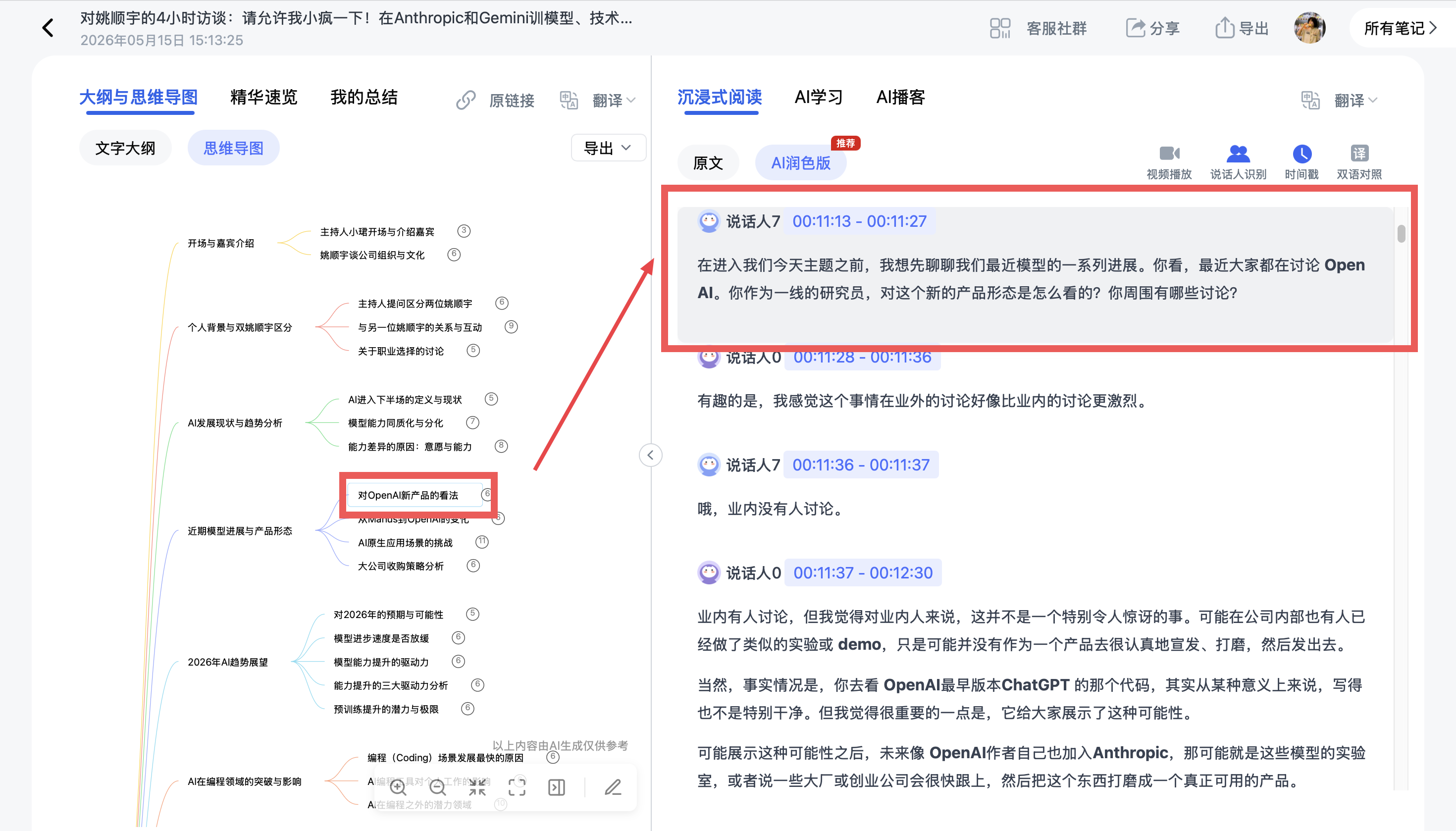Image resolution: width=1456 pixels, height=831 pixels.
Task: Click node 预训练提升的潜力与极限
Action: point(386,710)
